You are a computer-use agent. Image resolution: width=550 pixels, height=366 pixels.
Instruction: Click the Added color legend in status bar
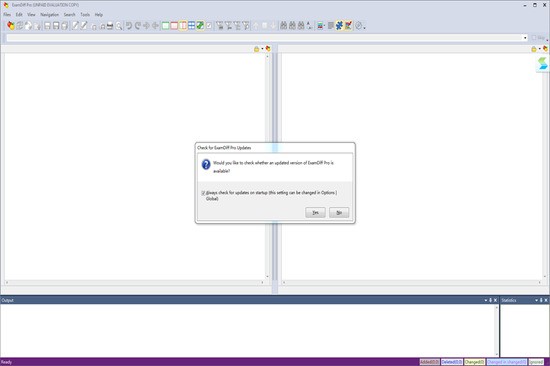click(429, 362)
